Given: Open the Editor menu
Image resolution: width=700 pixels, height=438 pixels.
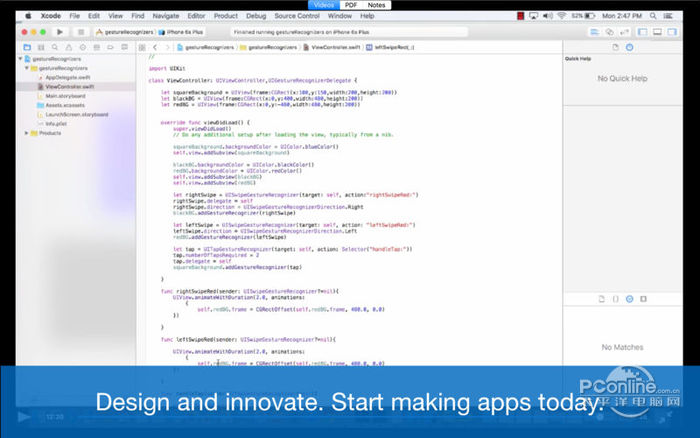Looking at the screenshot, I should click(196, 16).
